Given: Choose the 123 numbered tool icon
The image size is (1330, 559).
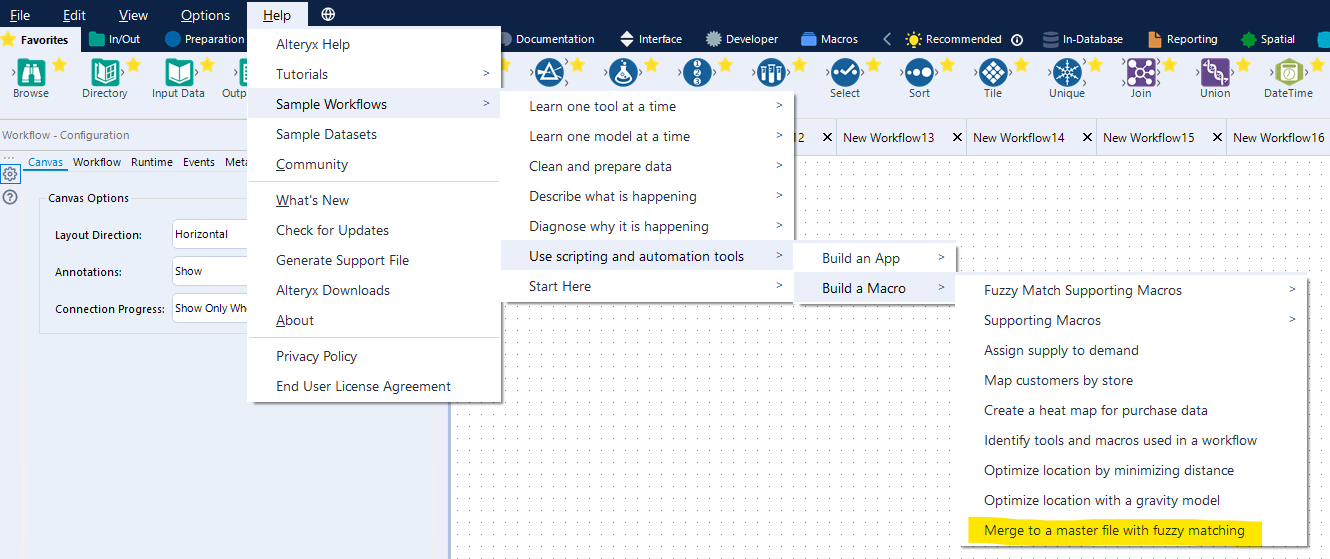Looking at the screenshot, I should click(x=697, y=72).
